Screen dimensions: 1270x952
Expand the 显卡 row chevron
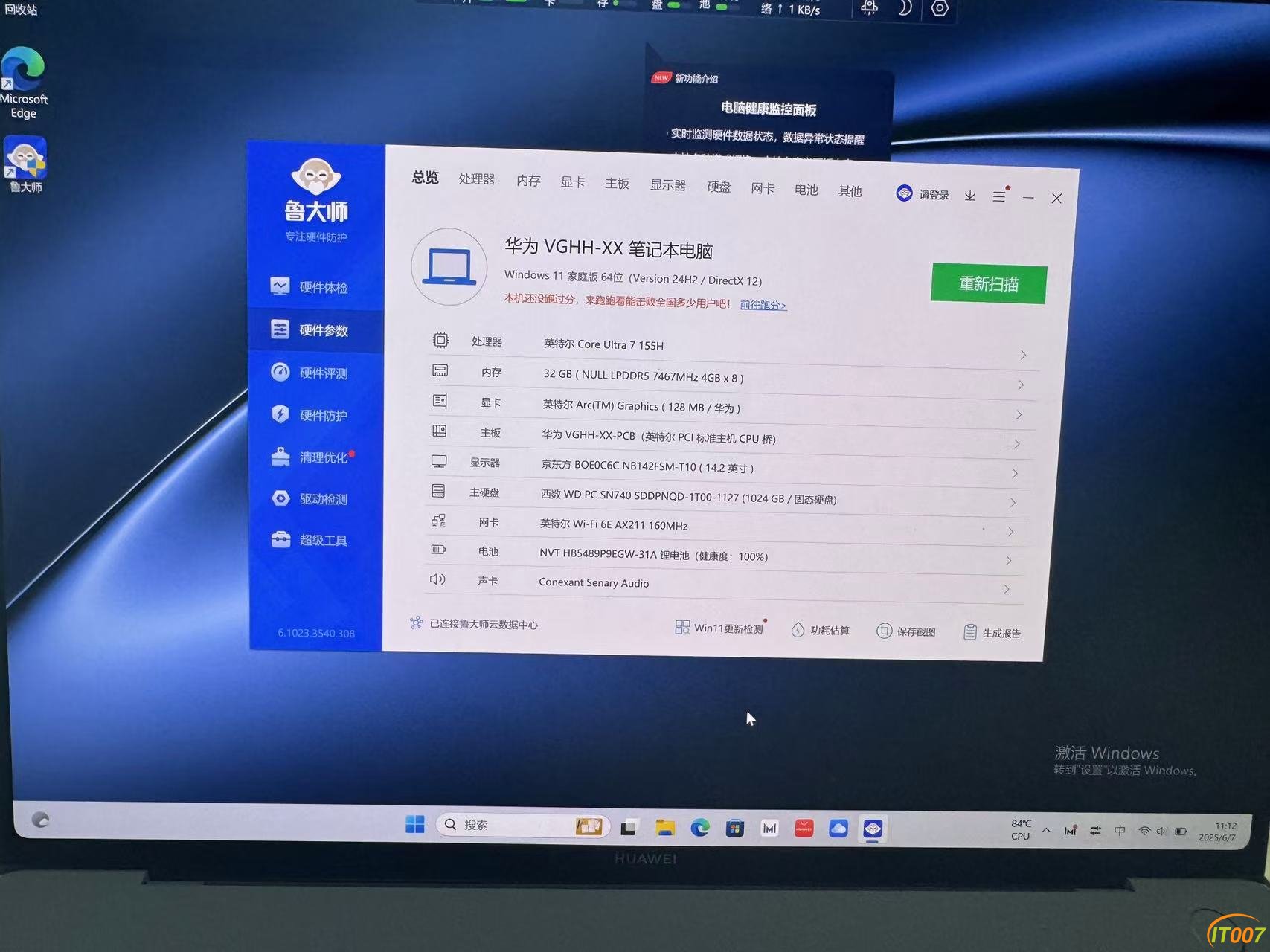(1019, 415)
